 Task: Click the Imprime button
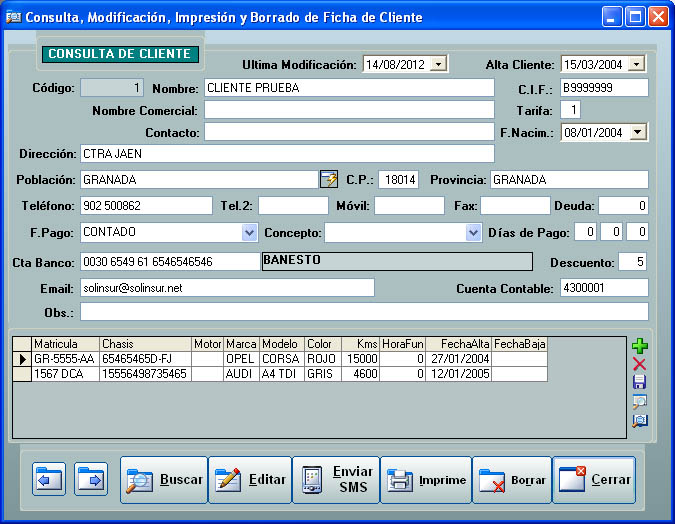(x=426, y=480)
